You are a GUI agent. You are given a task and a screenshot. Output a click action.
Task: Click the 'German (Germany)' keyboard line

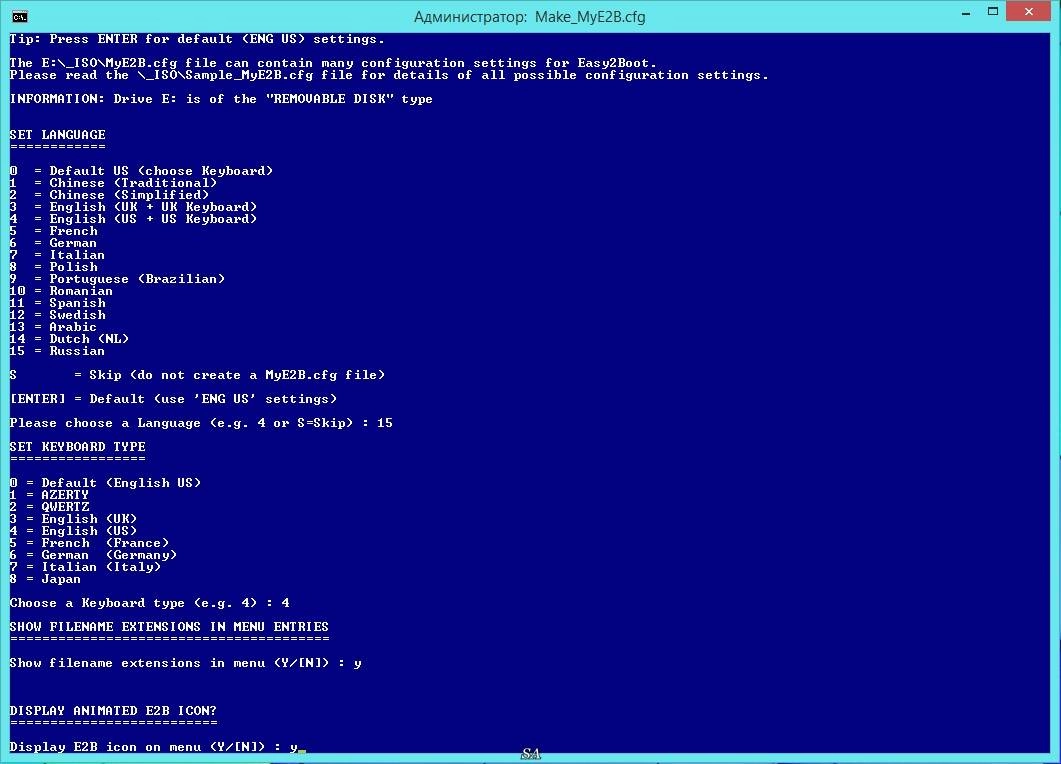(93, 555)
